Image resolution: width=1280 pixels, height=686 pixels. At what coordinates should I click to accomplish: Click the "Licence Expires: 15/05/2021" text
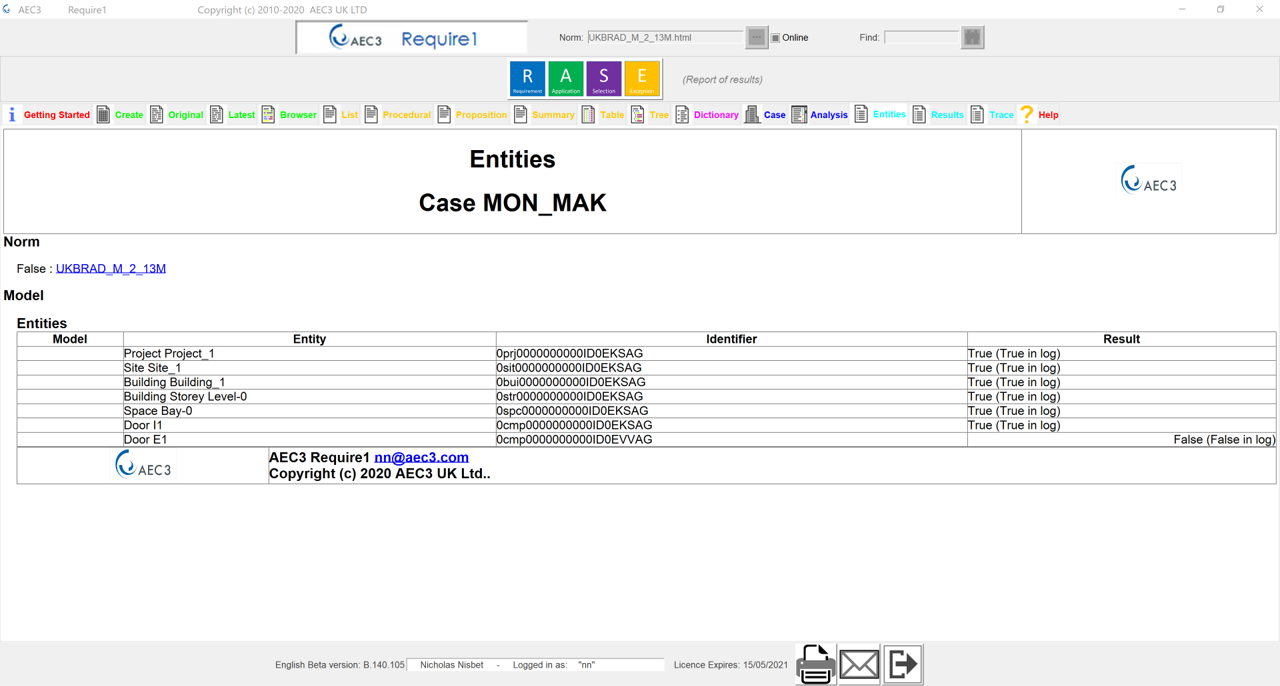[x=730, y=665]
